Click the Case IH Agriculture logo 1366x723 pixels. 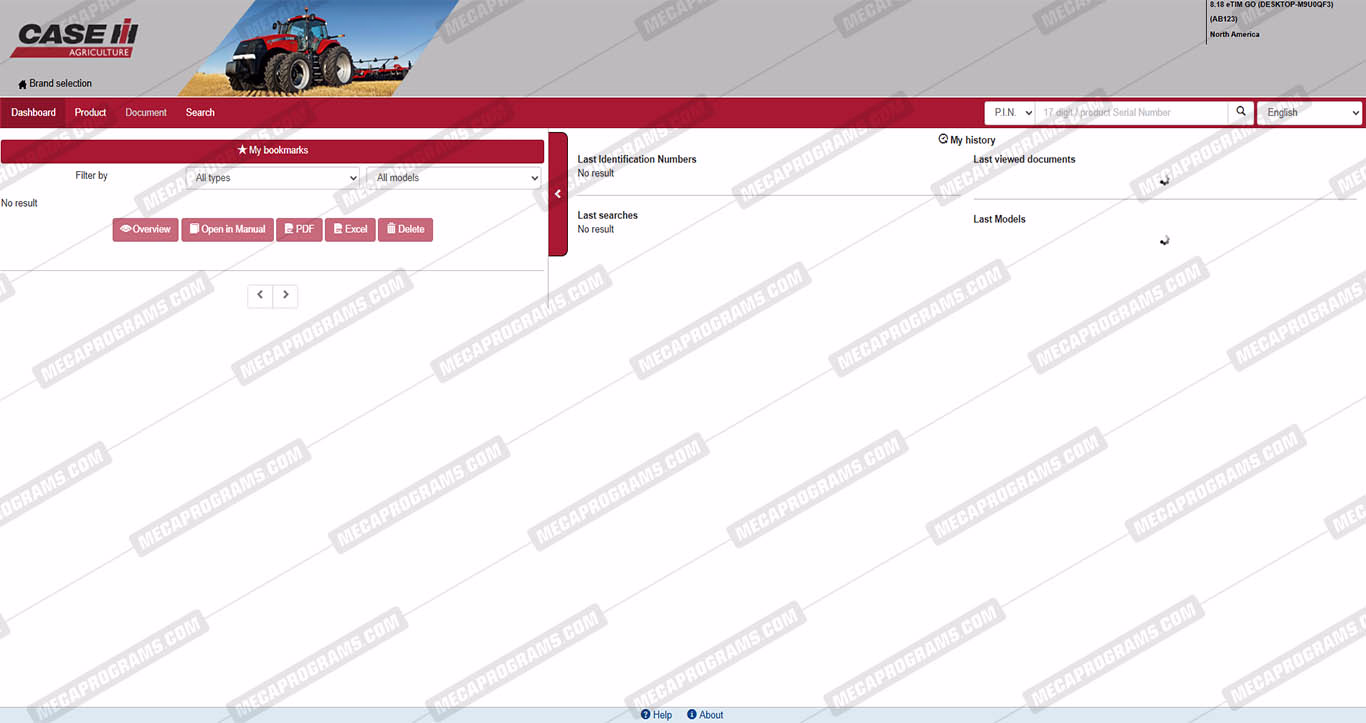pyautogui.click(x=75, y=39)
